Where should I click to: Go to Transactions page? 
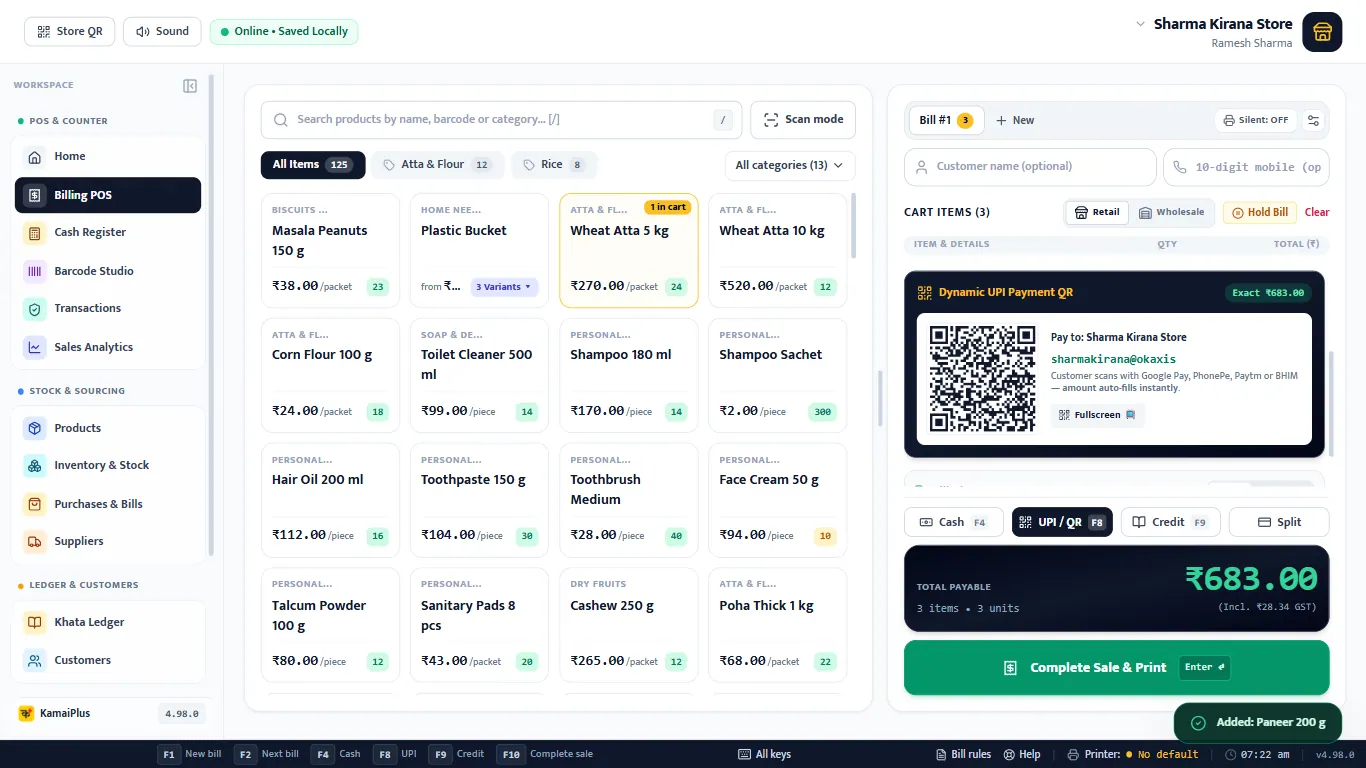(x=108, y=308)
